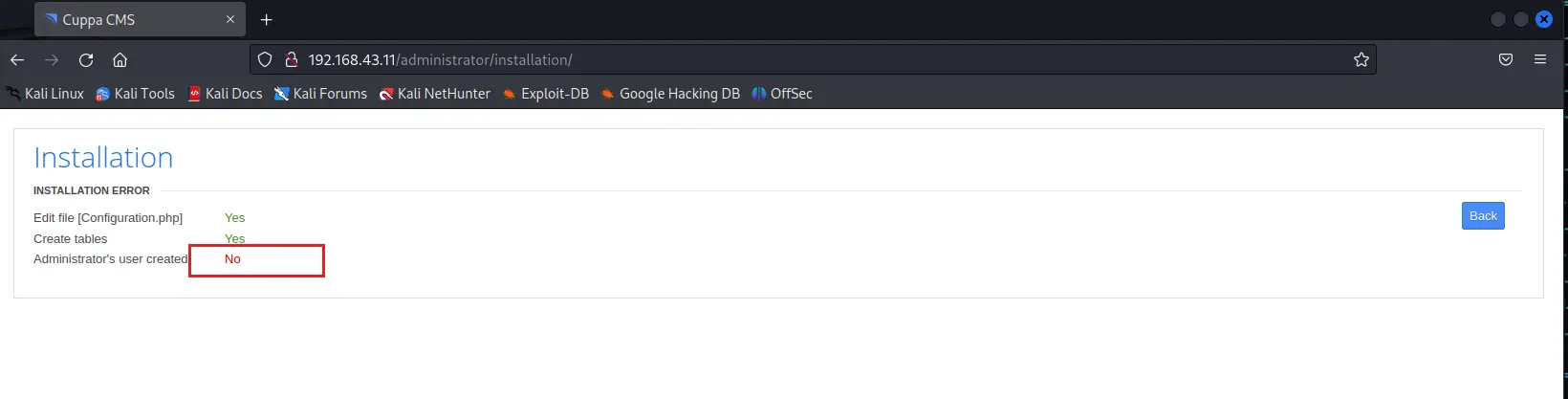Click the forward navigation arrow

click(52, 59)
